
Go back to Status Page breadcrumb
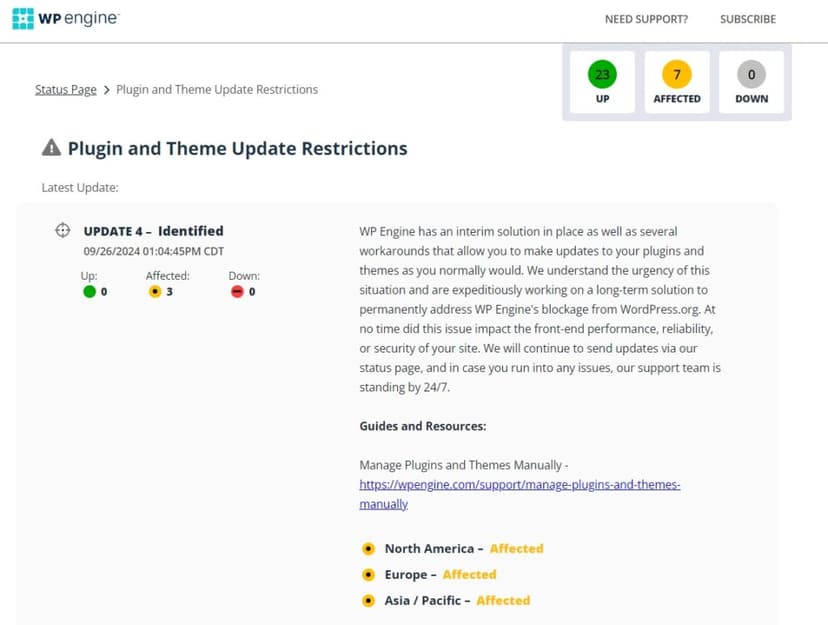click(65, 90)
